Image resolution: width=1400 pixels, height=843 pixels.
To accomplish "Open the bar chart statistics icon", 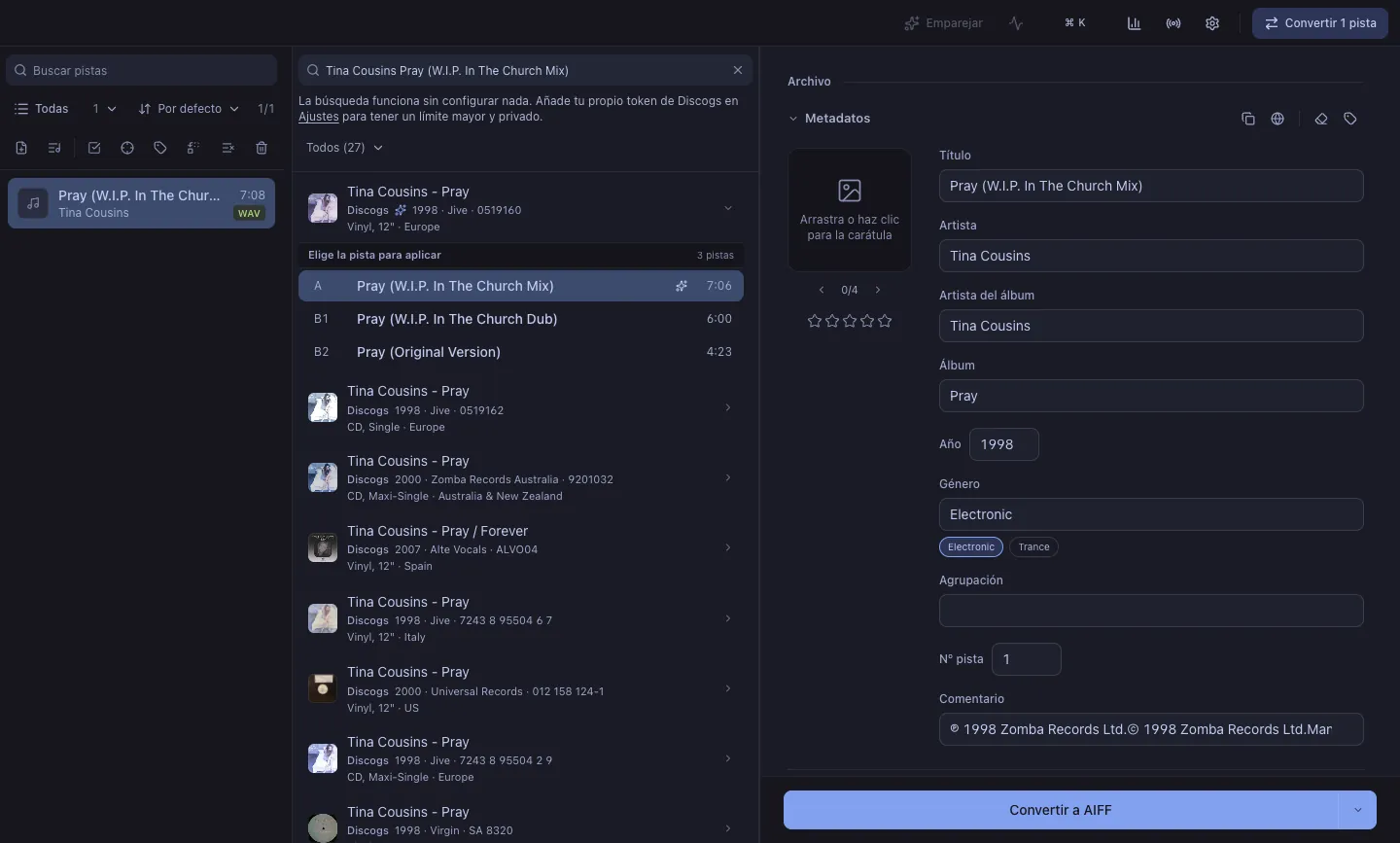I will 1134,23.
